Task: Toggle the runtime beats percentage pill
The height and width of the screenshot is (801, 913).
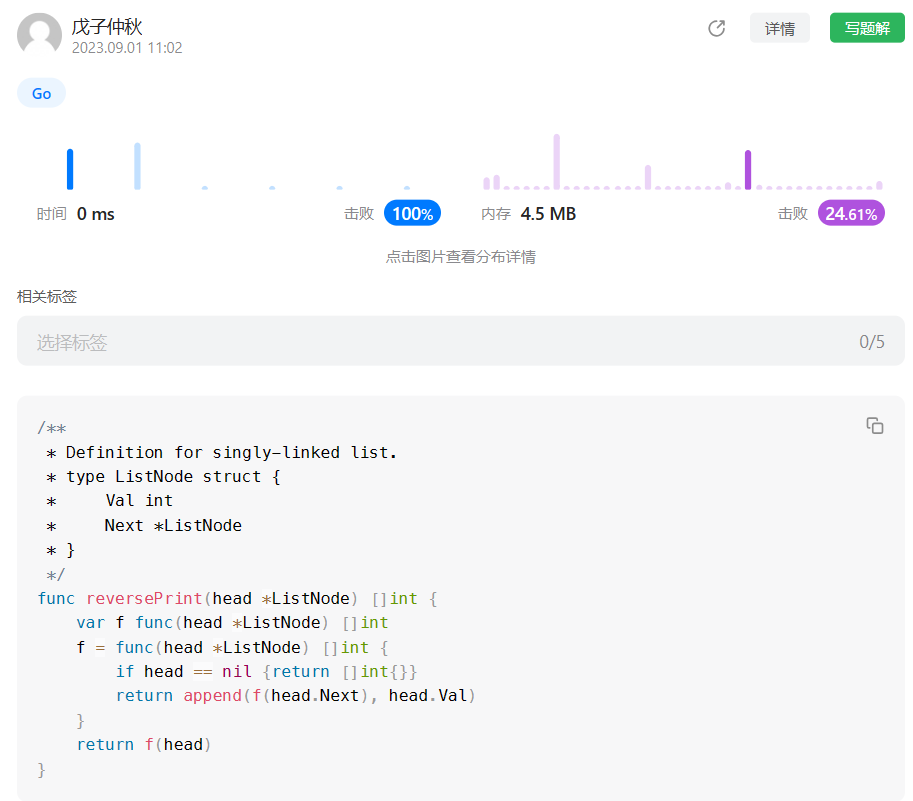Action: (x=412, y=213)
